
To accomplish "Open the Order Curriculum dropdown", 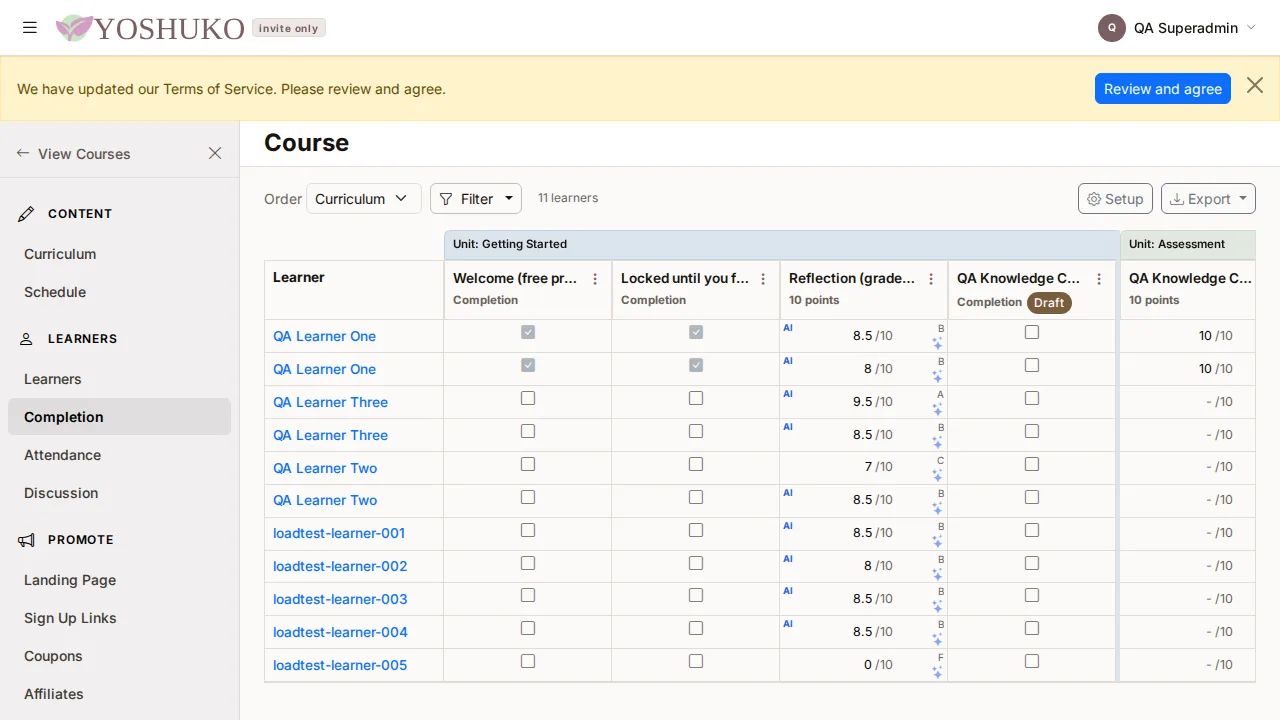I will coord(364,199).
